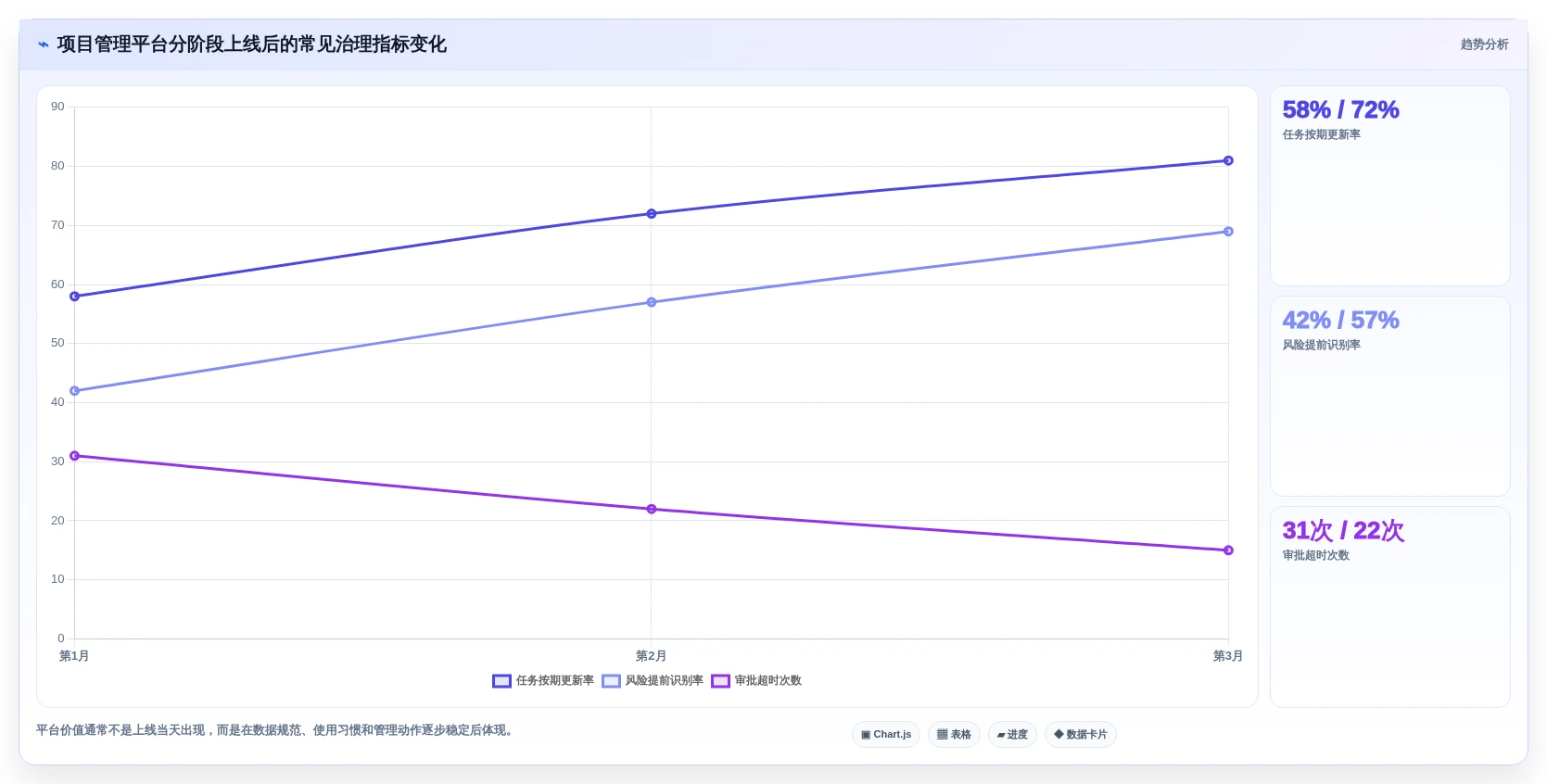Click the 审批超时次数 card caption

point(1316,556)
